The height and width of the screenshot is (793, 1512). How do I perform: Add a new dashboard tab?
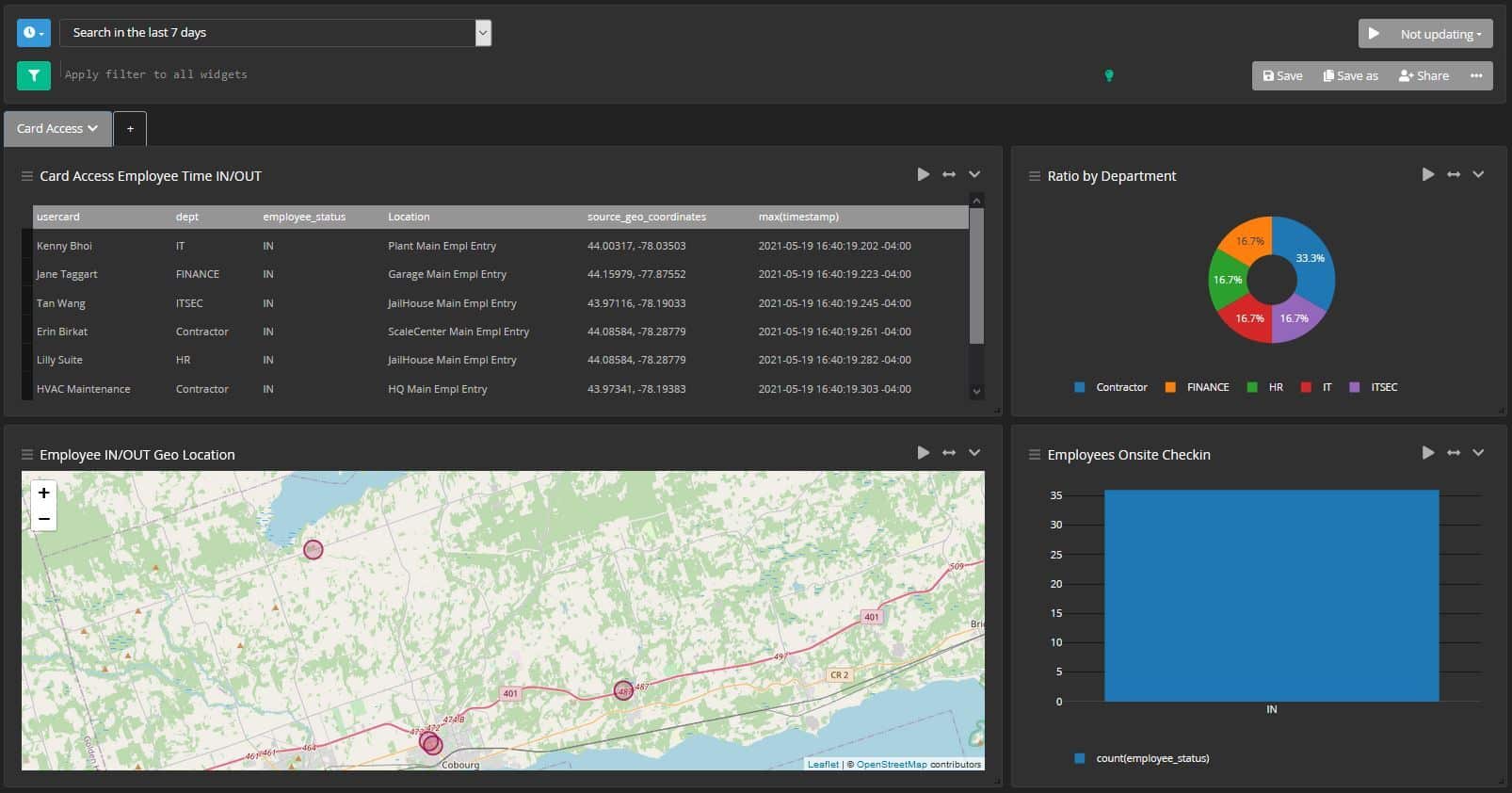130,128
